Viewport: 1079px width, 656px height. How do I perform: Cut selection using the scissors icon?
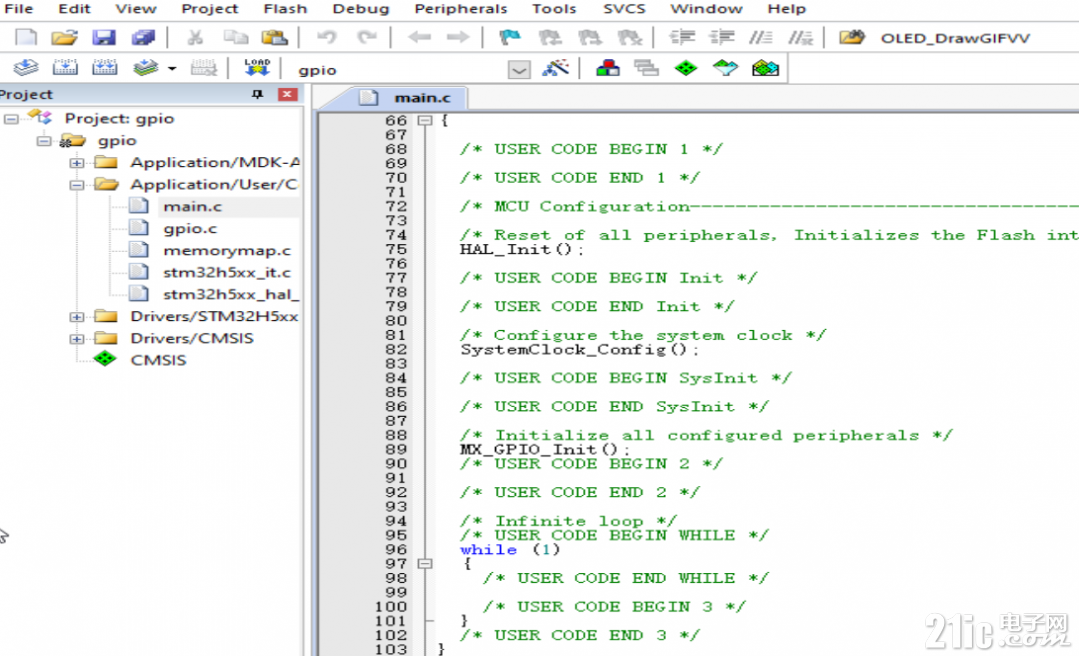195,37
